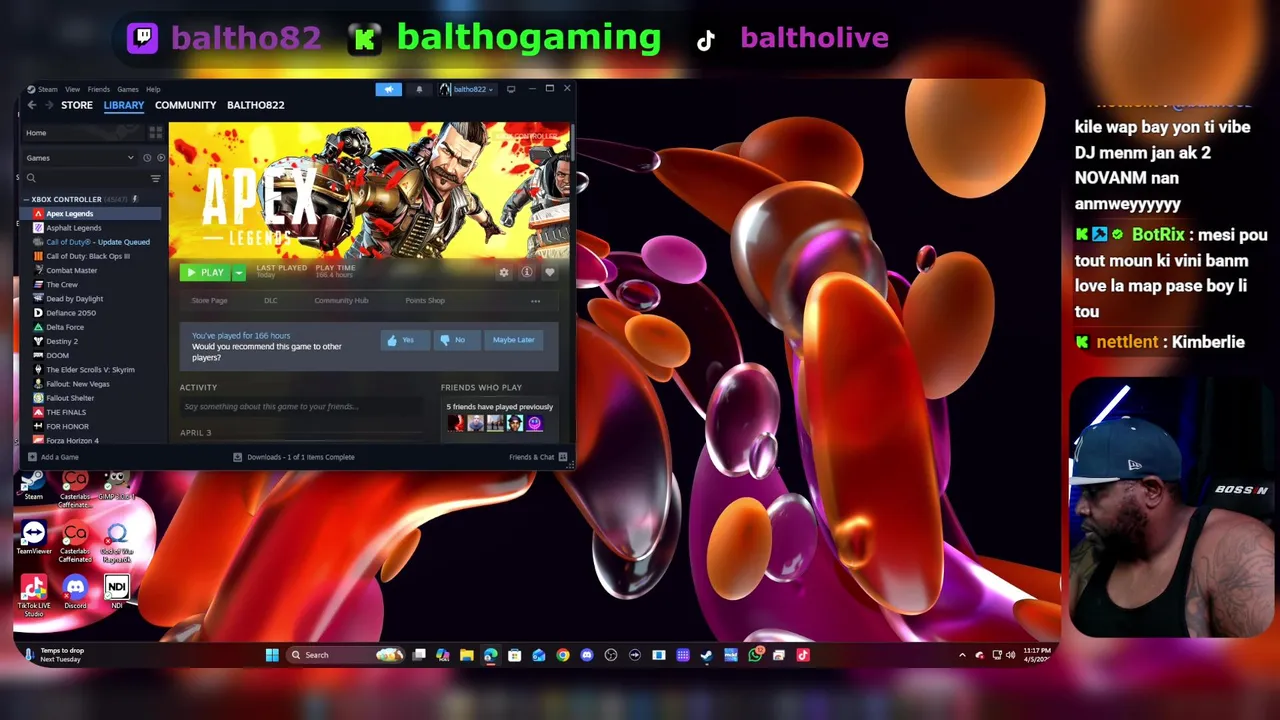Open the Discord desktop shortcut
1280x720 pixels.
[x=75, y=591]
